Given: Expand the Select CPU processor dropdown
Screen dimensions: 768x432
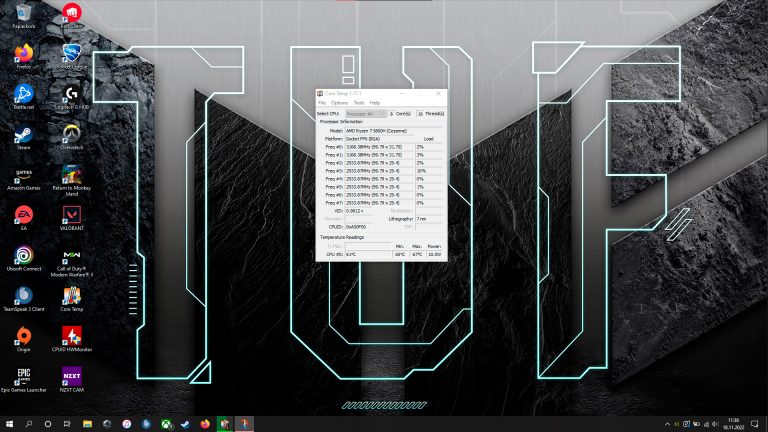Looking at the screenshot, I should tap(364, 114).
